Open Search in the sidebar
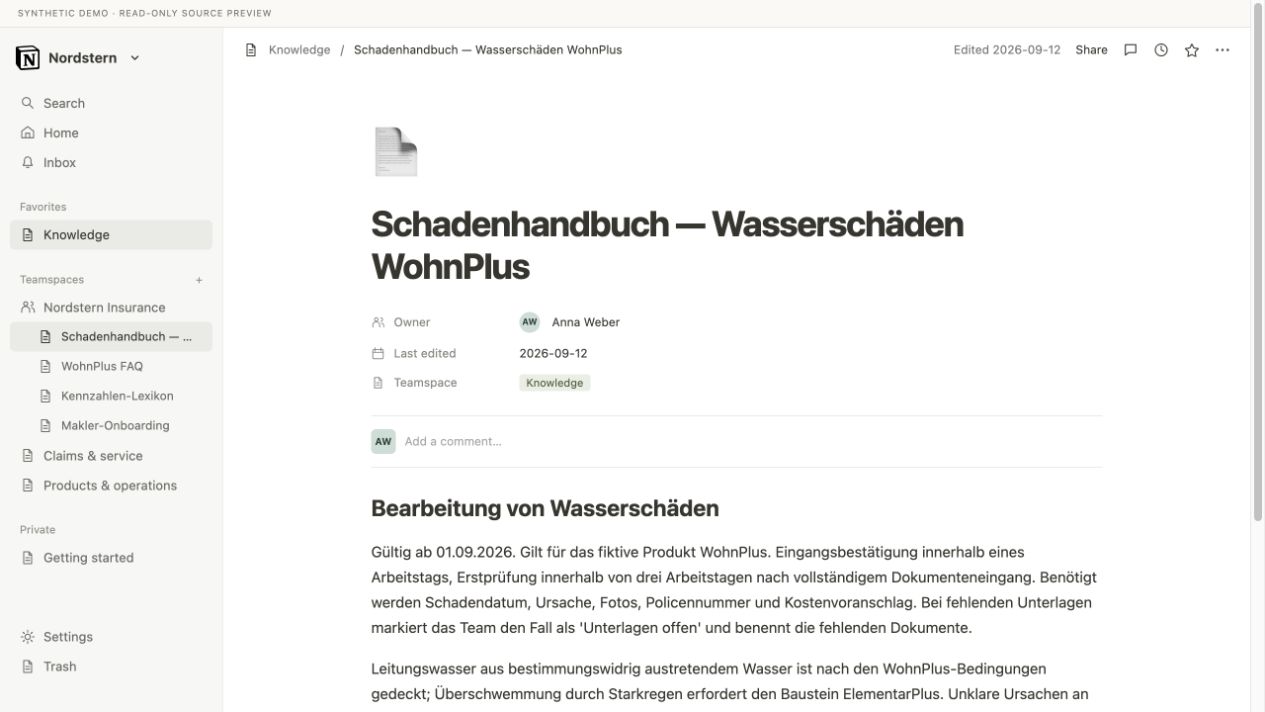This screenshot has height=712, width=1265. coord(111,103)
